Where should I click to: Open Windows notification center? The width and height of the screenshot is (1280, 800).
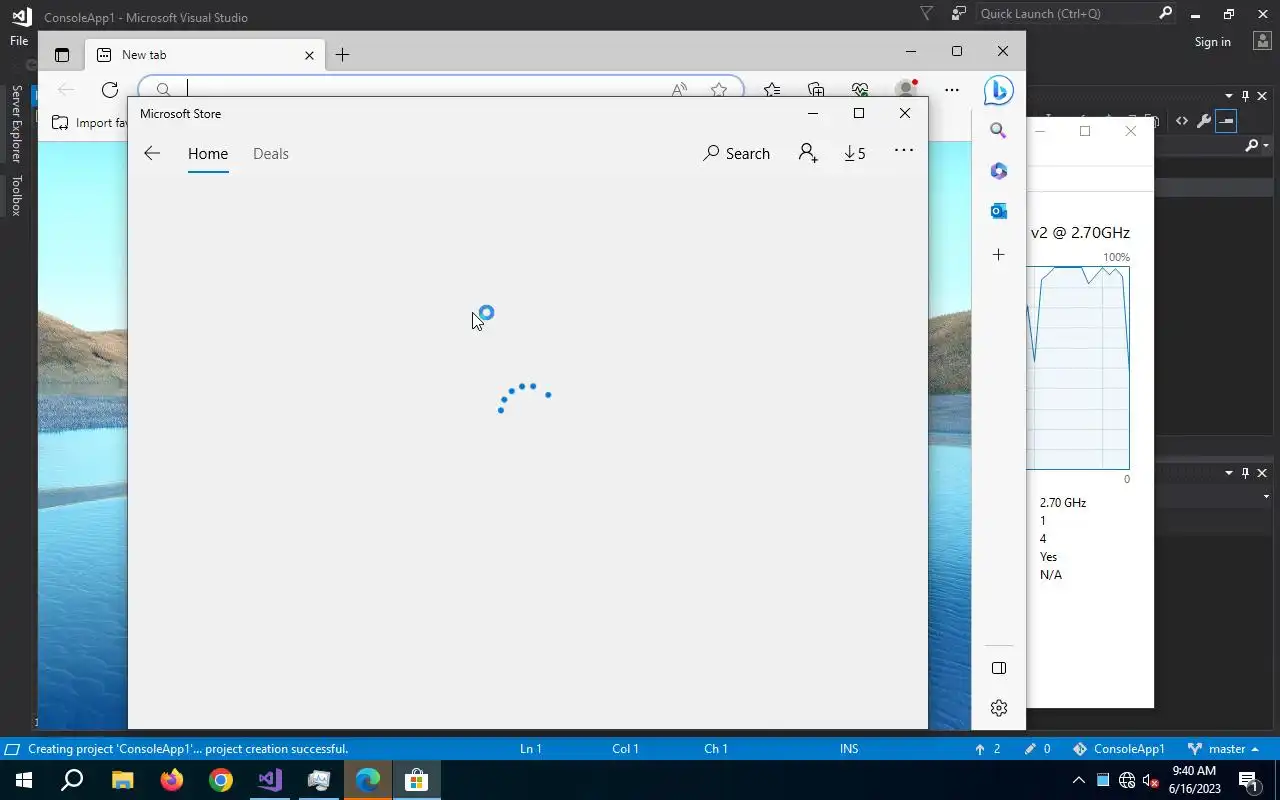pyautogui.click(x=1248, y=780)
